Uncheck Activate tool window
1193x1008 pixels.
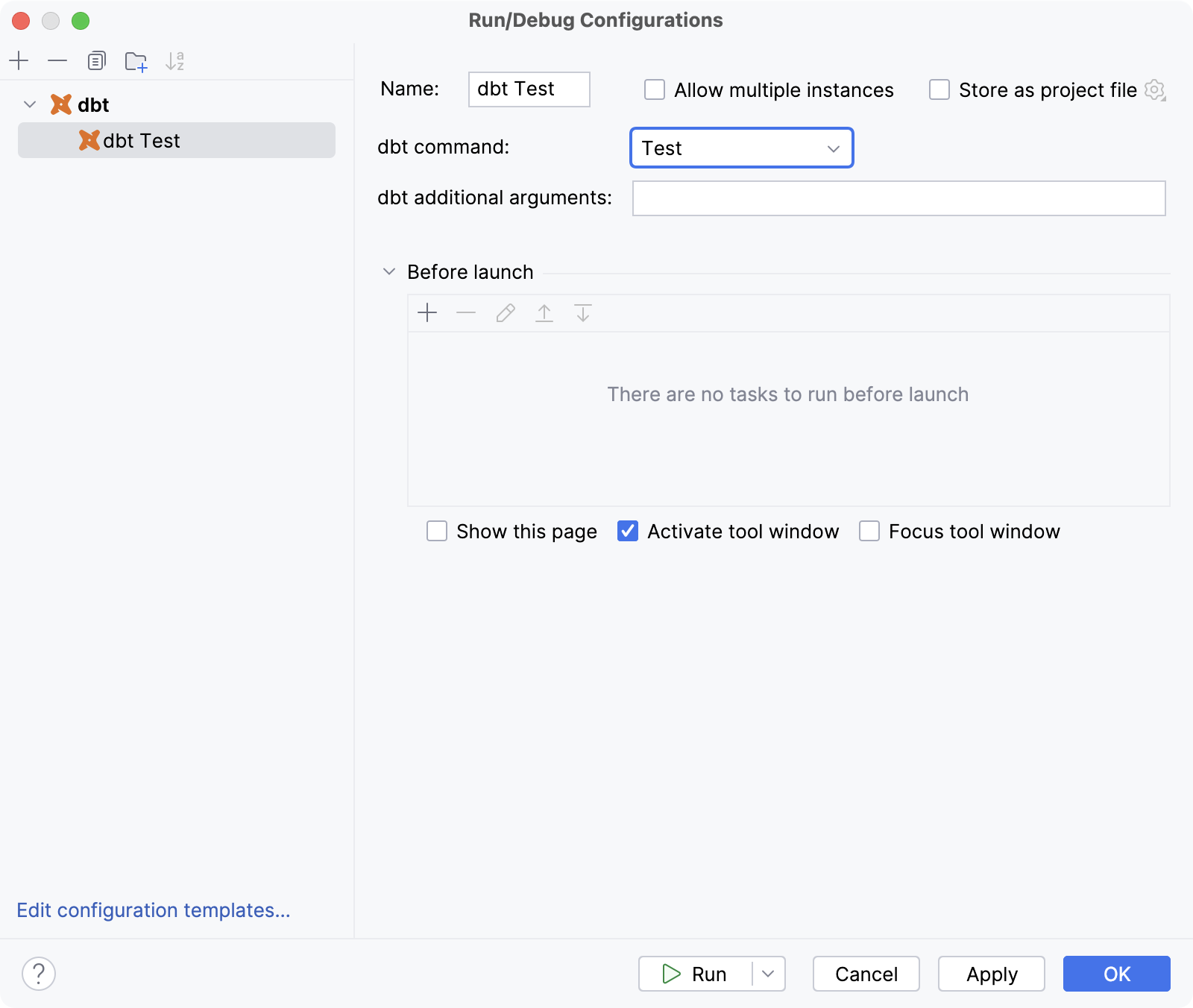(x=628, y=531)
